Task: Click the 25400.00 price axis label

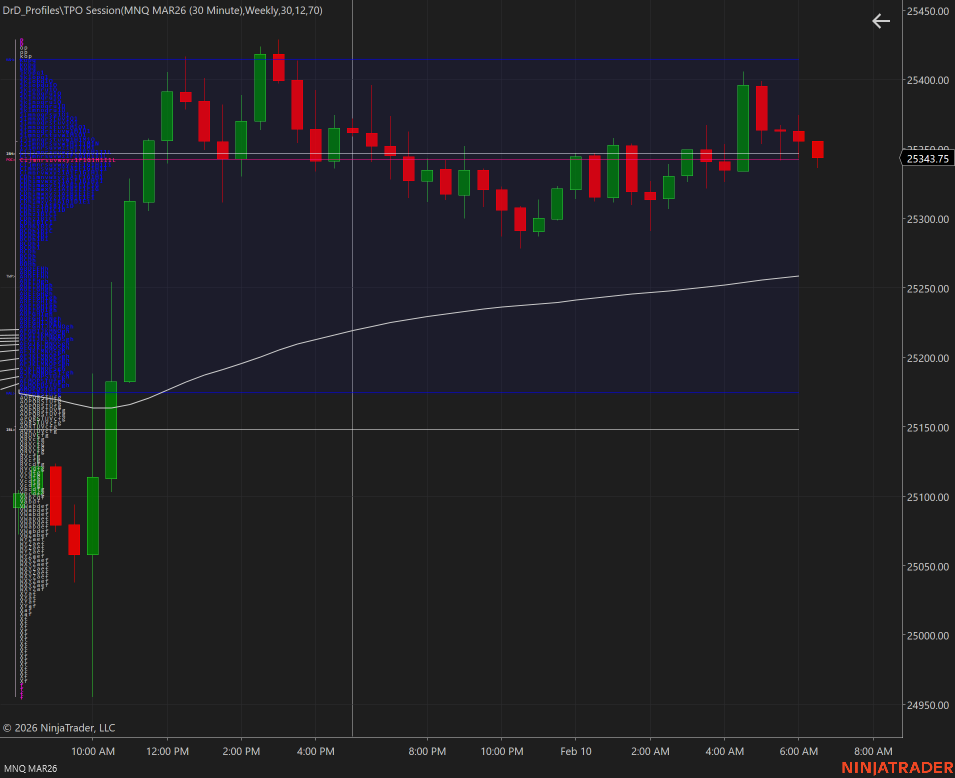Action: (927, 80)
